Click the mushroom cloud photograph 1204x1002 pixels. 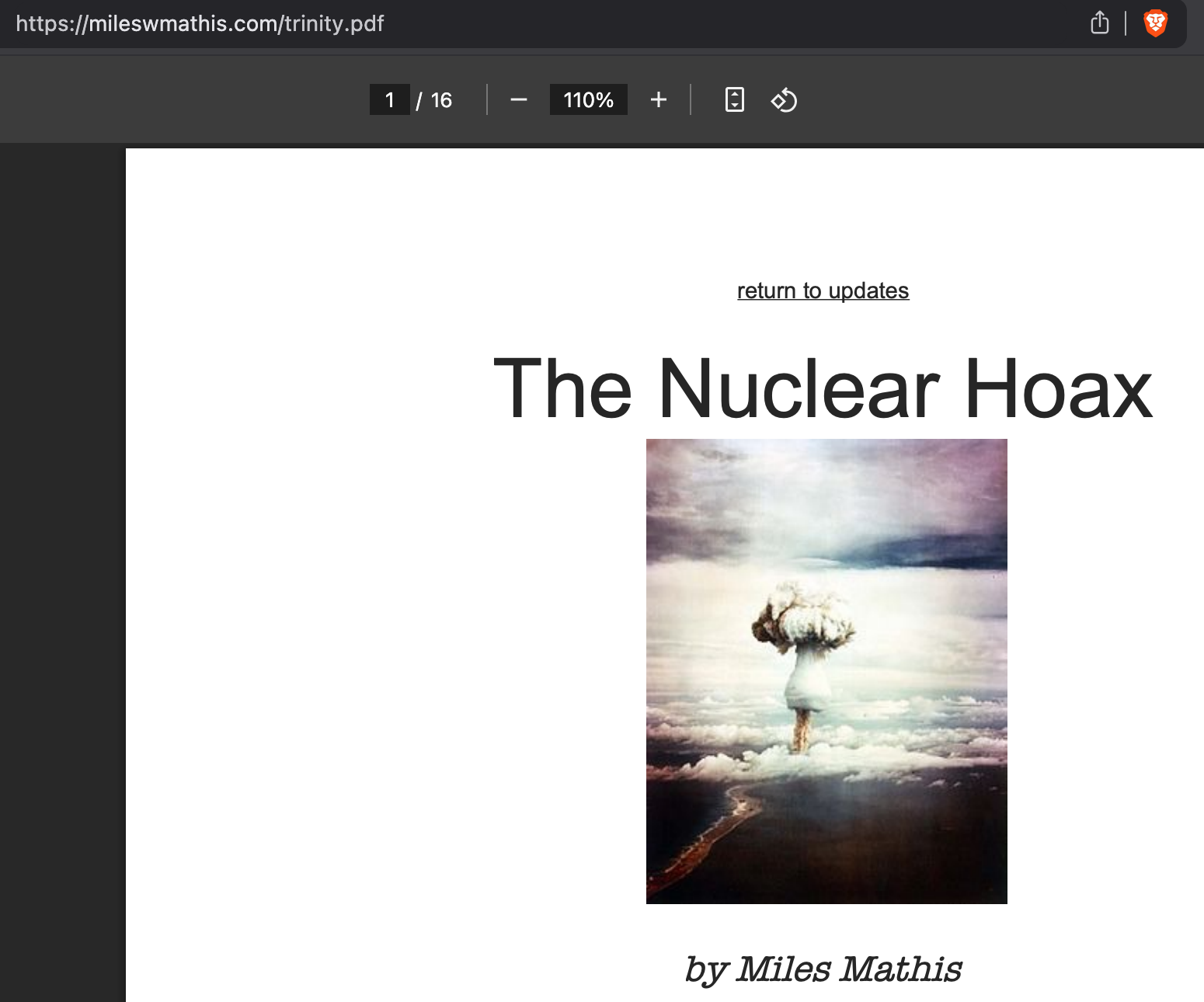pyautogui.click(x=826, y=671)
